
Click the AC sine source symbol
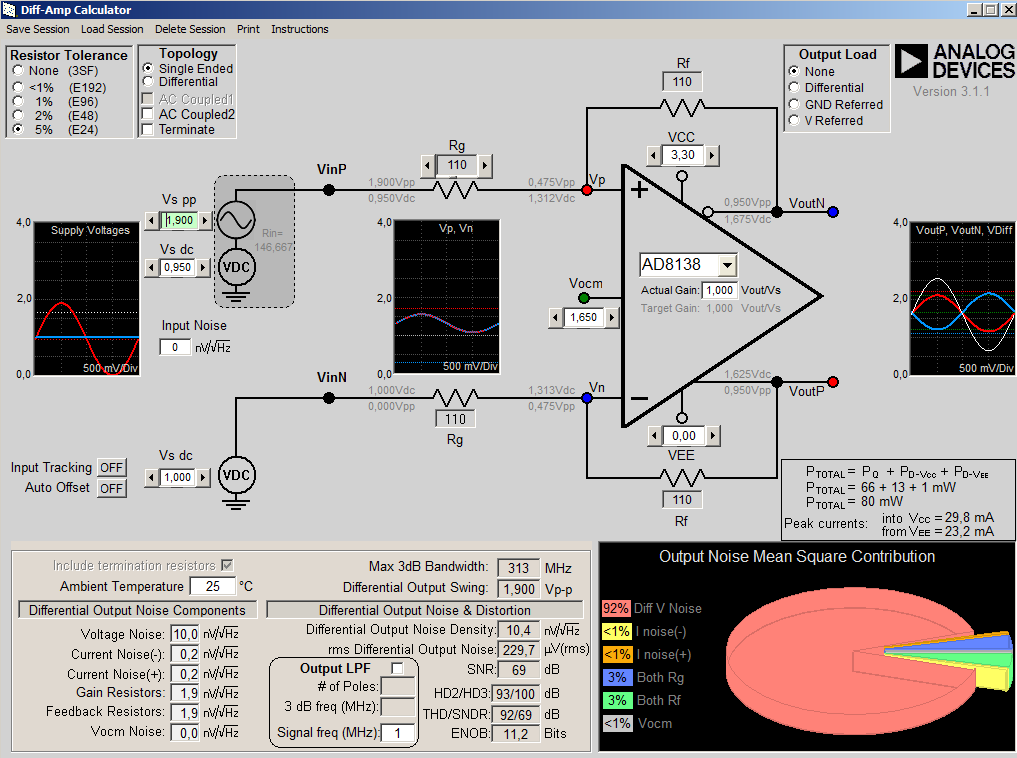[x=236, y=220]
